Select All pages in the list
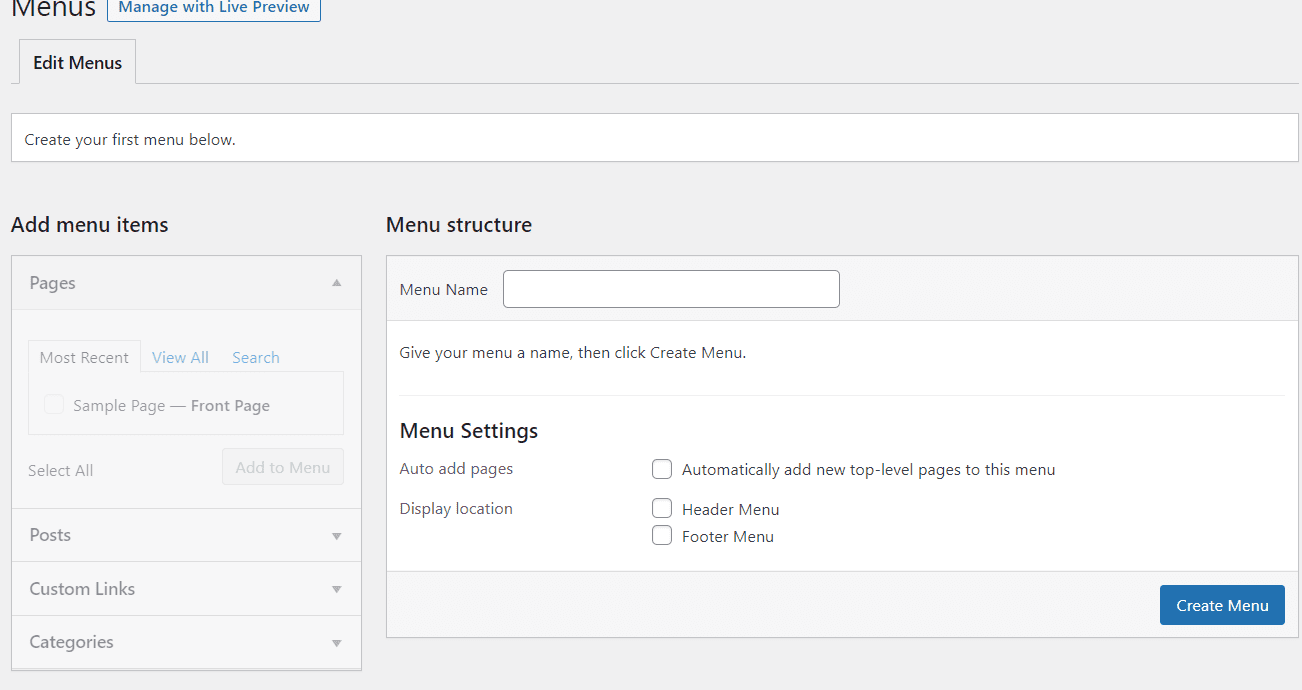 (60, 470)
